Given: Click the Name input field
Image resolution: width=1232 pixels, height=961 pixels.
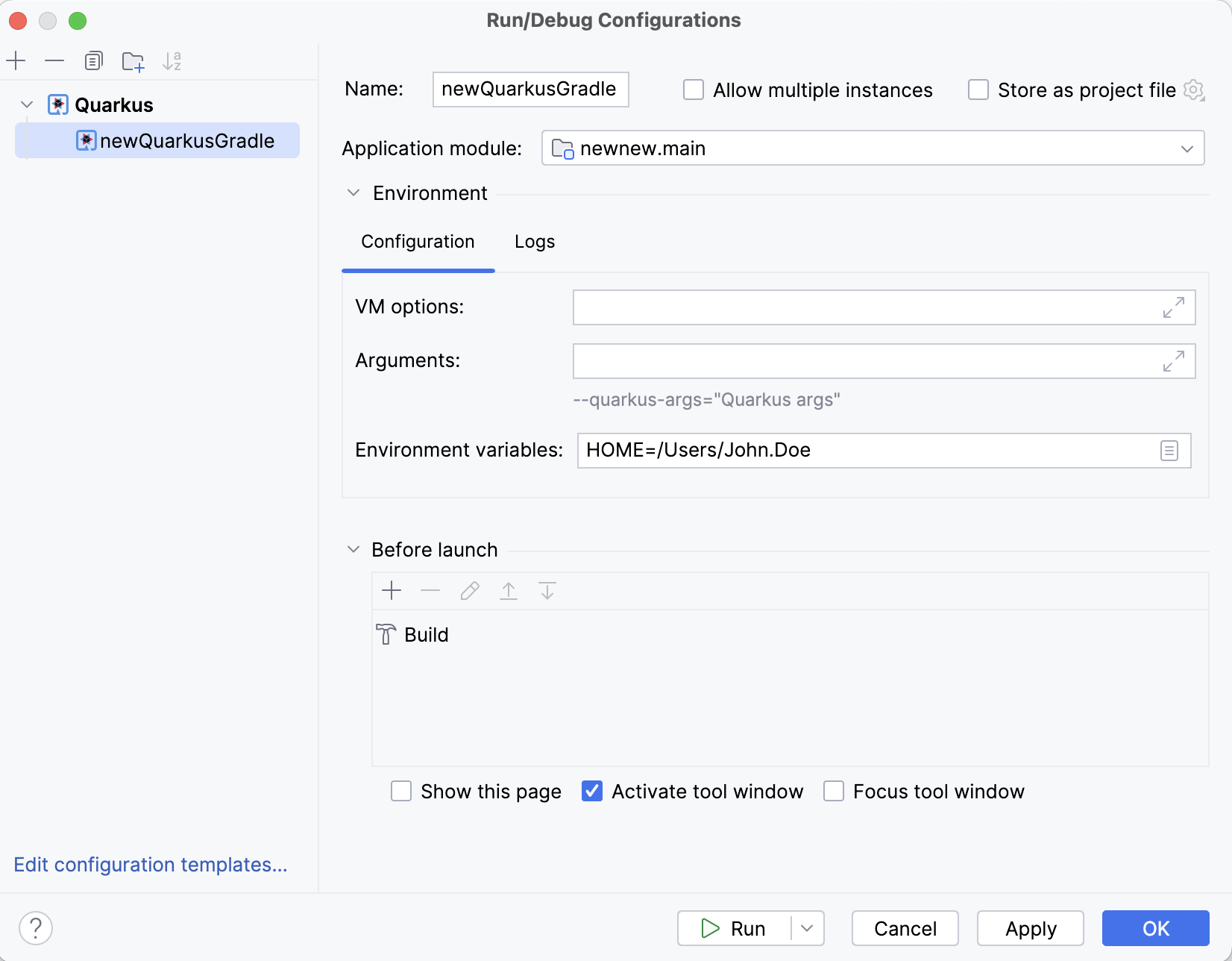Looking at the screenshot, I should point(531,90).
